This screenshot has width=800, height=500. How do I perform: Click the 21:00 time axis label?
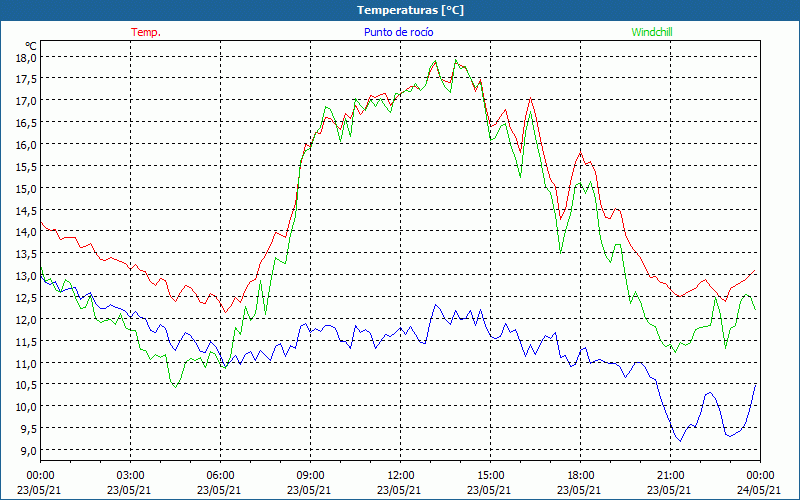pyautogui.click(x=670, y=476)
